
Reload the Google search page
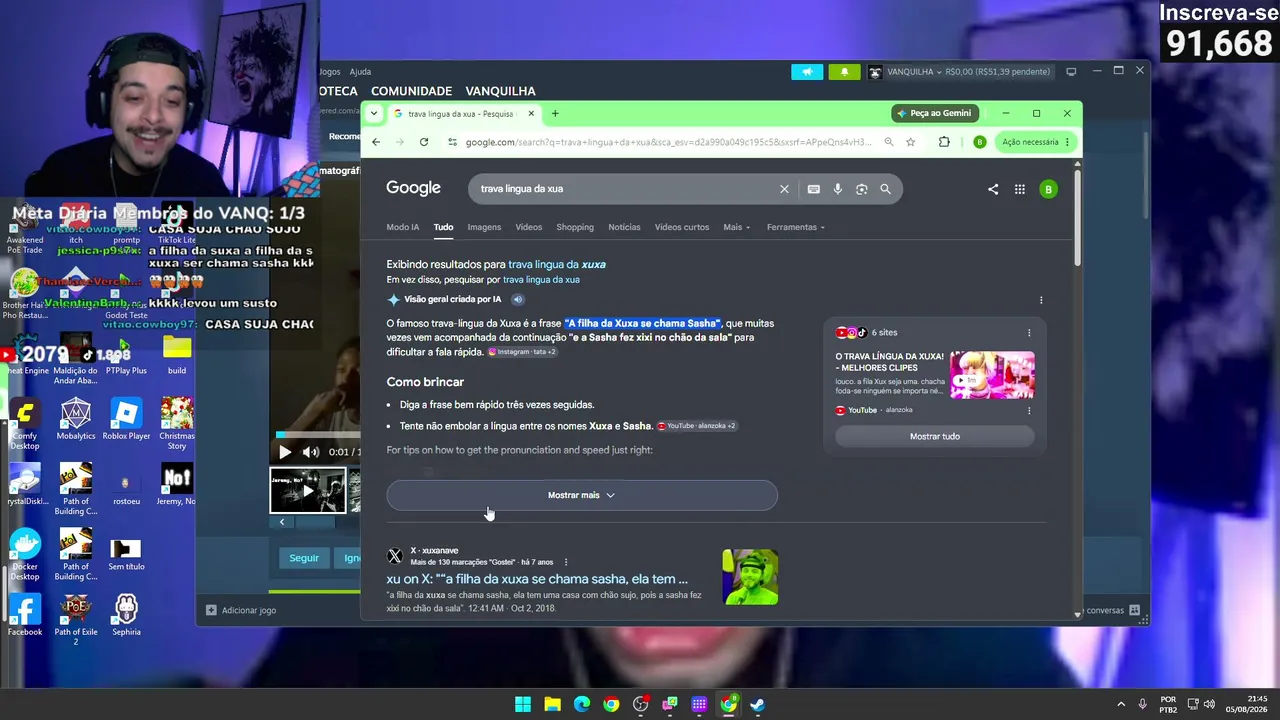click(424, 142)
